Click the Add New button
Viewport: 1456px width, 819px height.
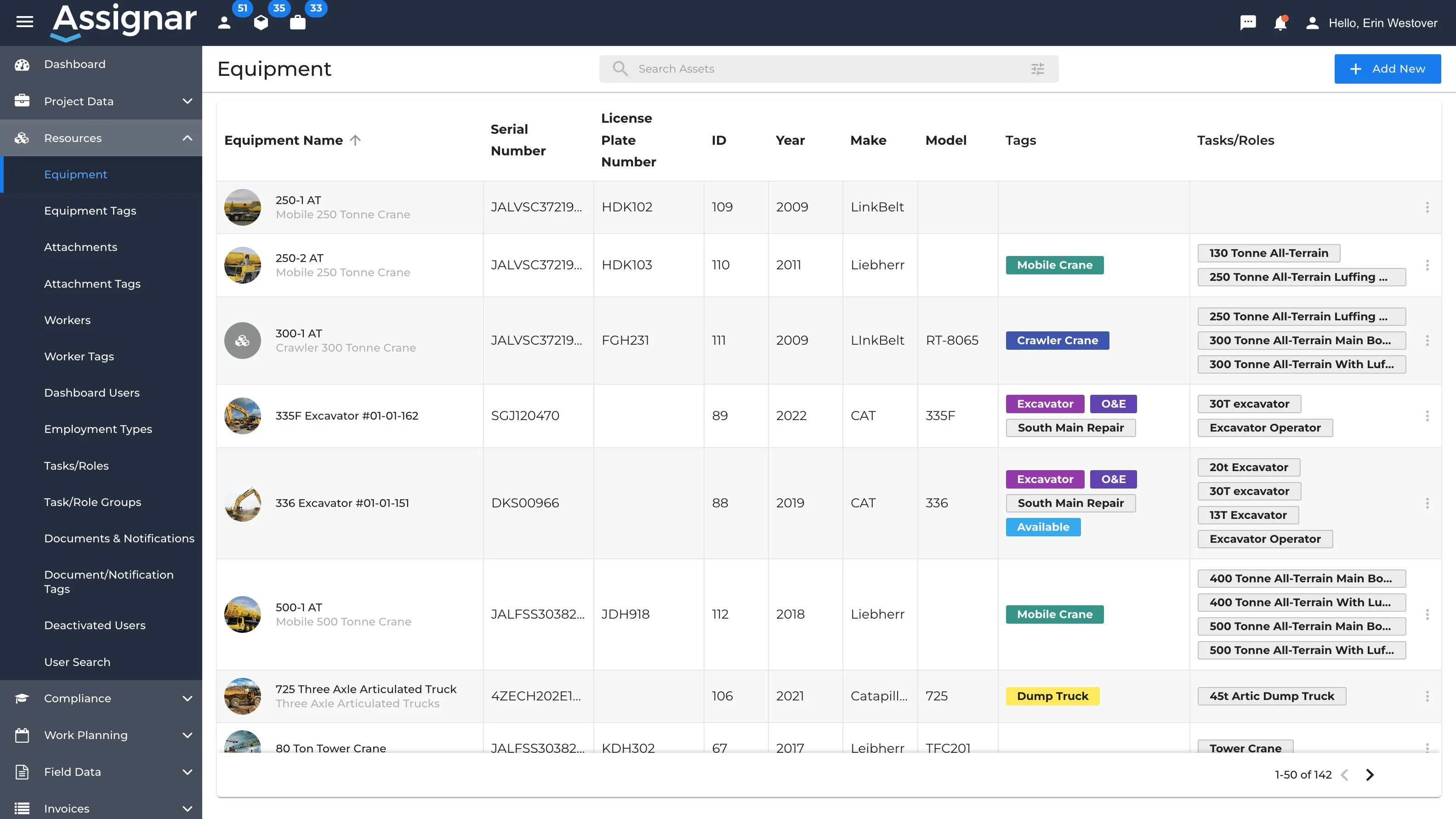click(x=1388, y=69)
